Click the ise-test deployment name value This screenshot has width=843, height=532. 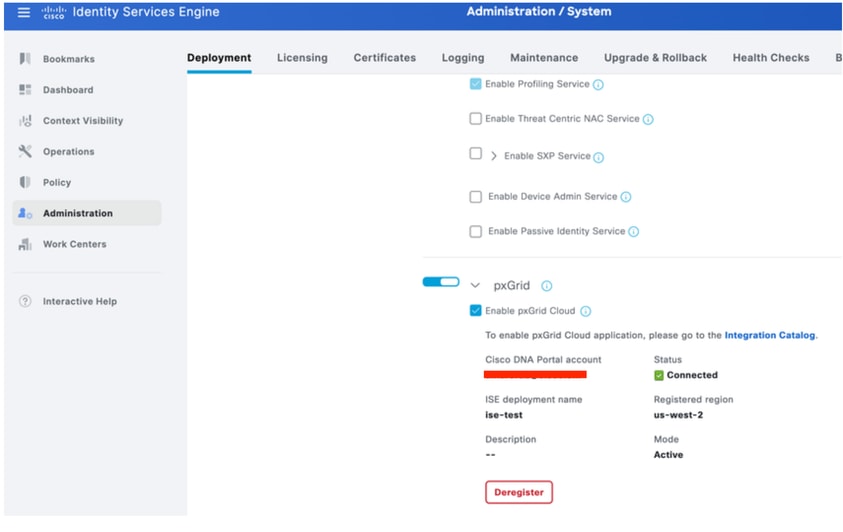pyautogui.click(x=504, y=415)
